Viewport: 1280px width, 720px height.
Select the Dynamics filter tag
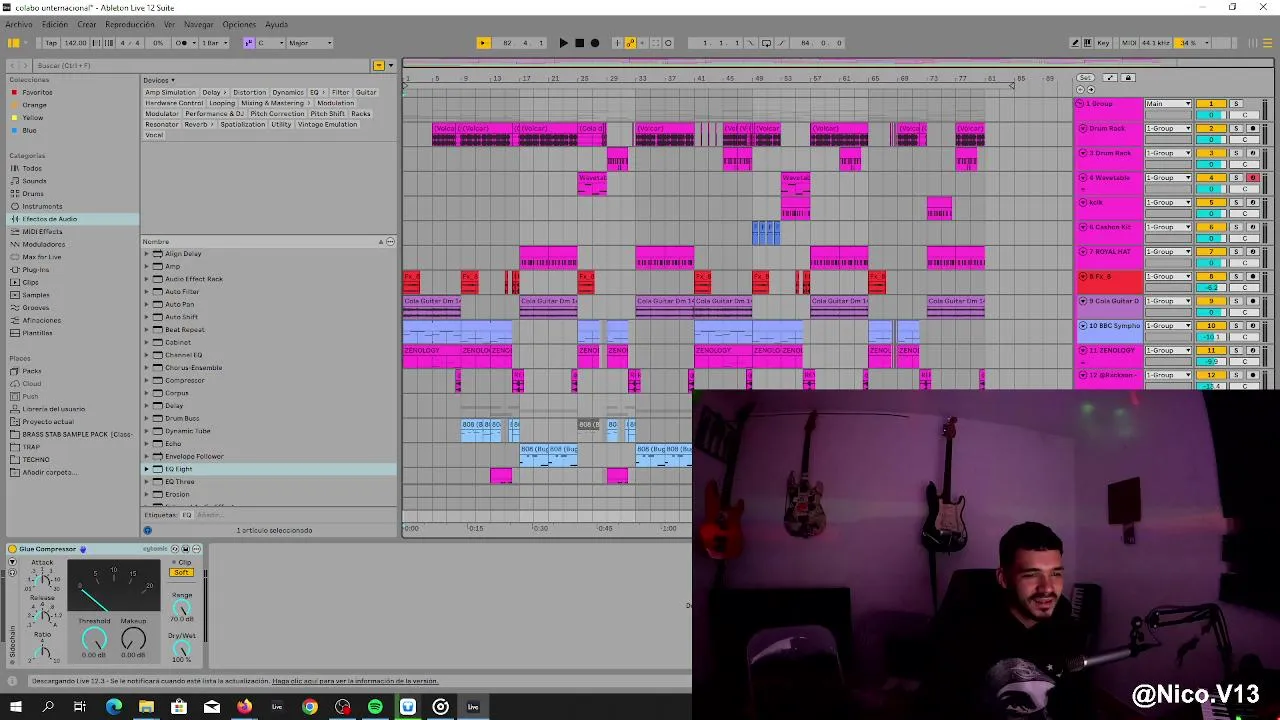point(288,92)
